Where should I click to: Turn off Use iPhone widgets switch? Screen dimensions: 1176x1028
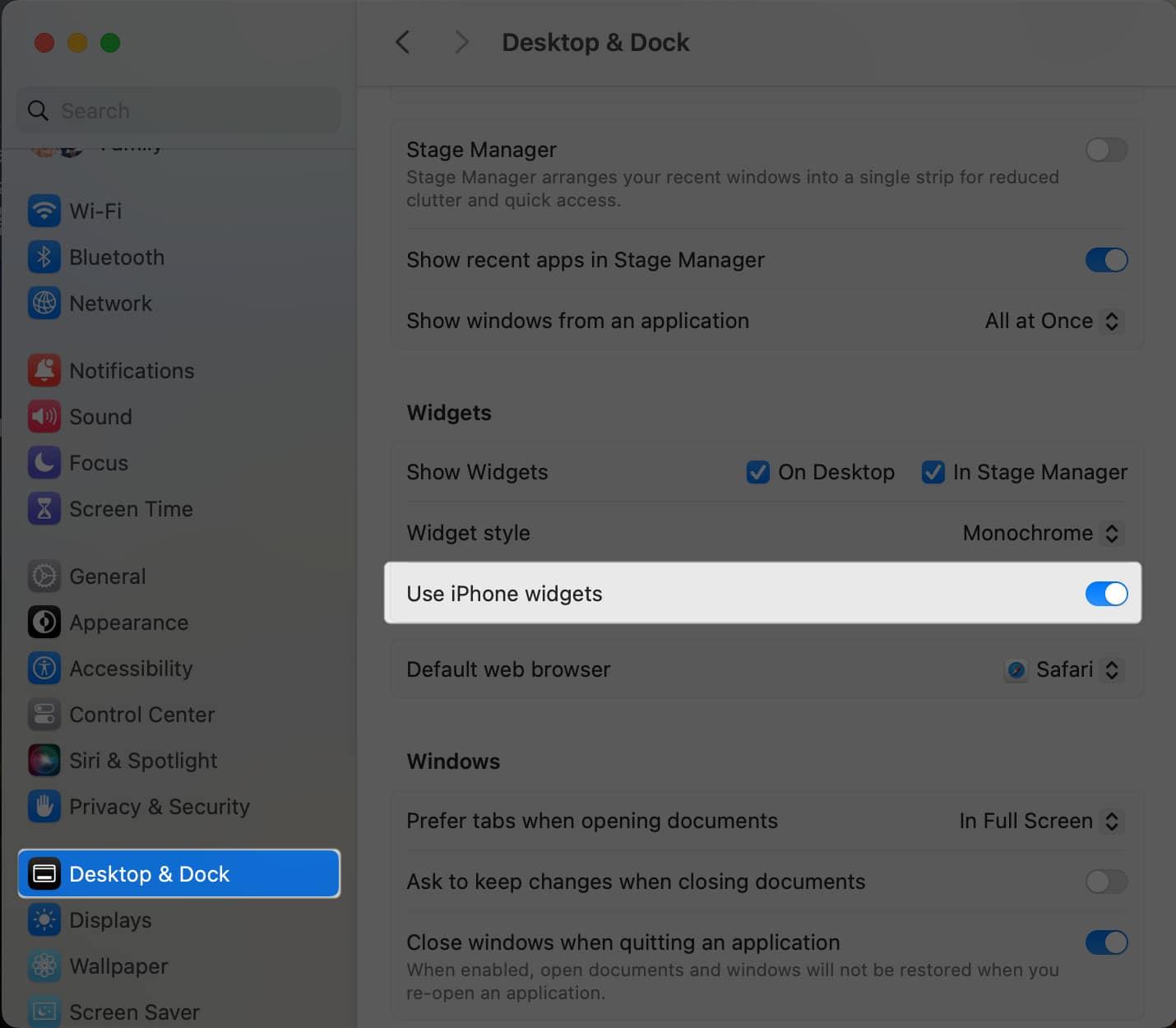(1106, 594)
